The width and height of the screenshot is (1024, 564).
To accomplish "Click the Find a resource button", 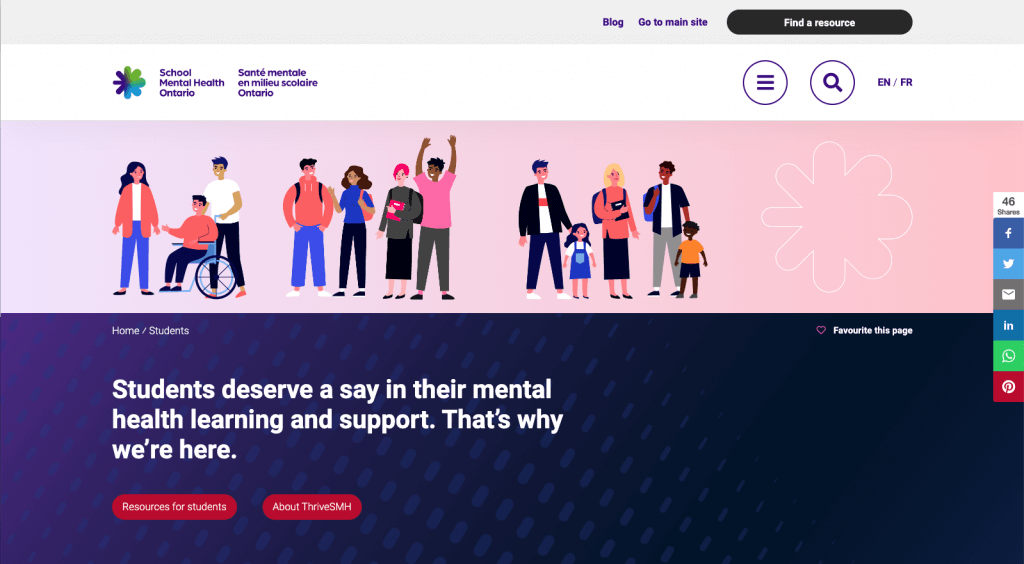I will point(820,22).
